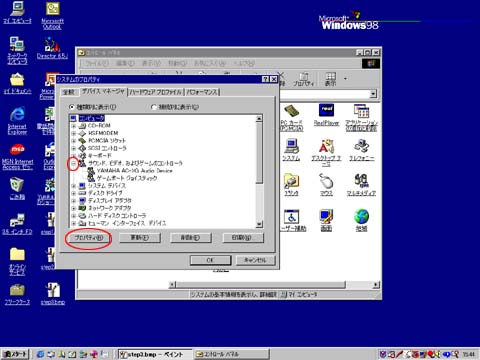Image resolution: width=480 pixels, height=360 pixels.
Task: Collapse the Sound, video and game controllers node
Action: 74,163
